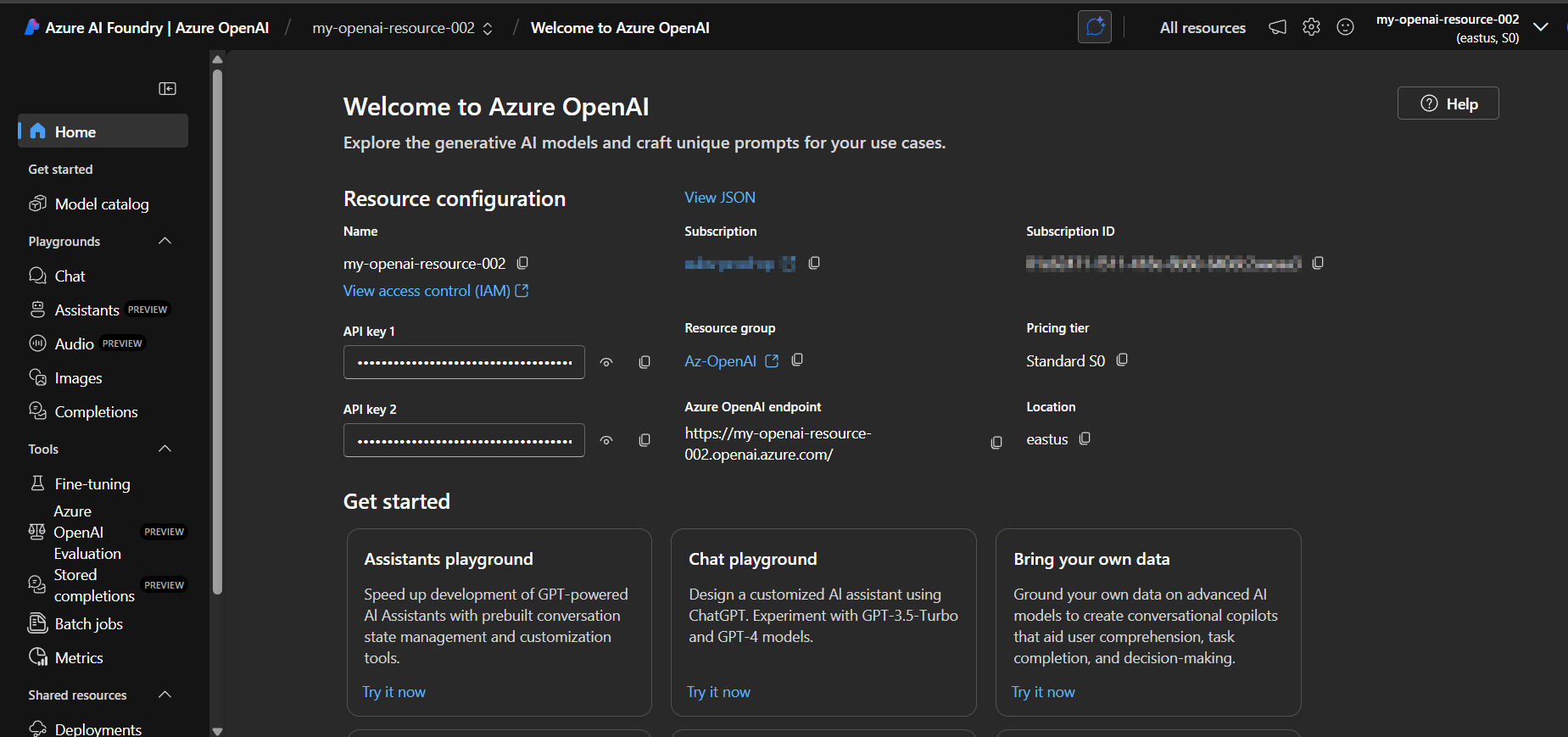The image size is (1568, 737).
Task: Click the Azure AI Foundry | Azure OpenAI title
Action: (157, 28)
